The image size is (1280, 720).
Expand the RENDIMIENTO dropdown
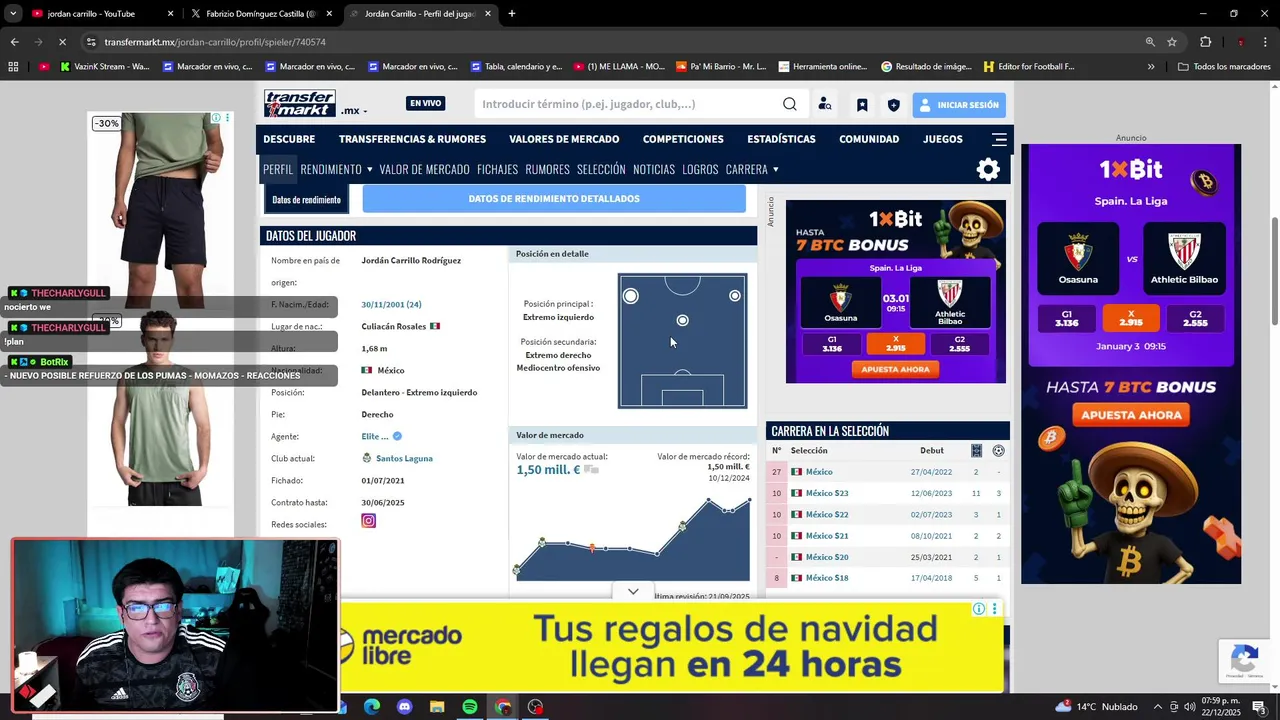pyautogui.click(x=336, y=169)
